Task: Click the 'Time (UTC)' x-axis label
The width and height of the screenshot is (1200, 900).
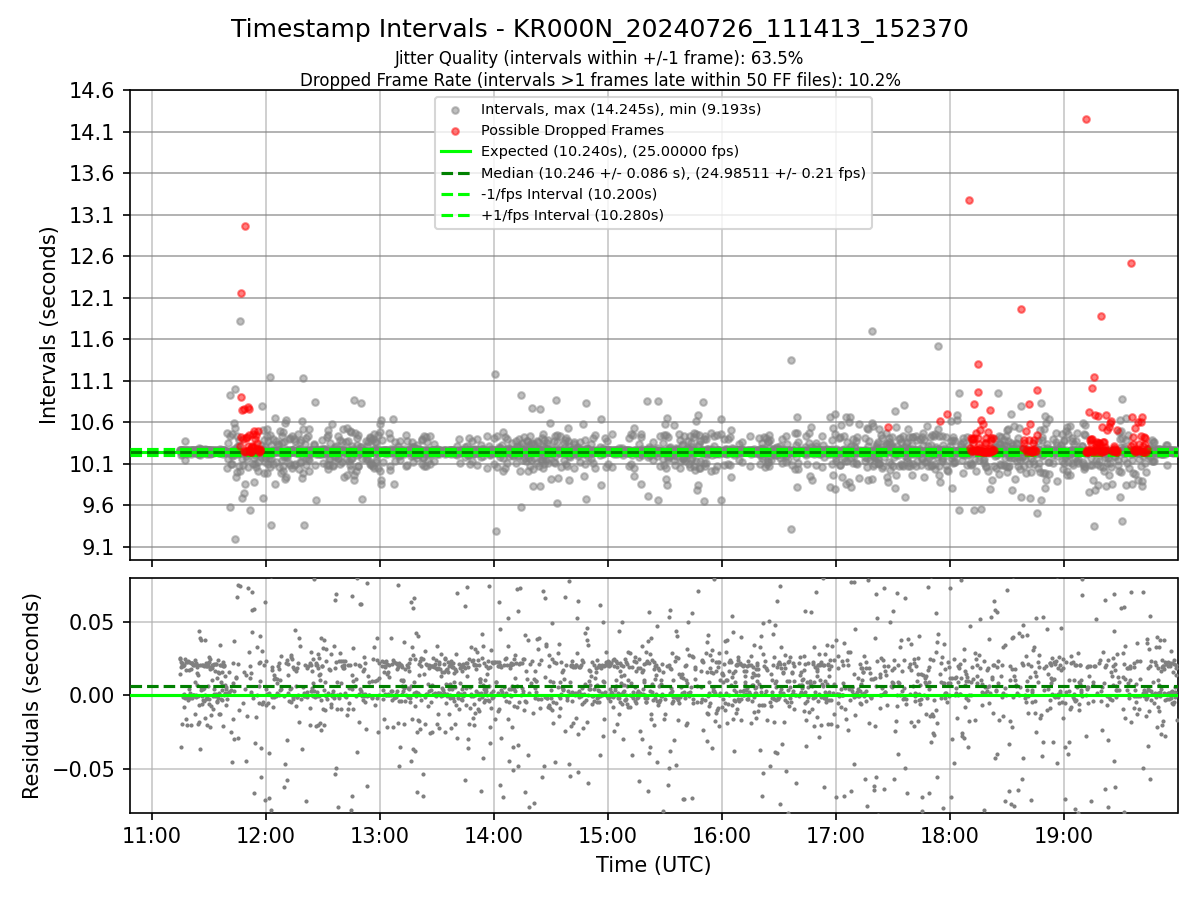Action: (653, 865)
